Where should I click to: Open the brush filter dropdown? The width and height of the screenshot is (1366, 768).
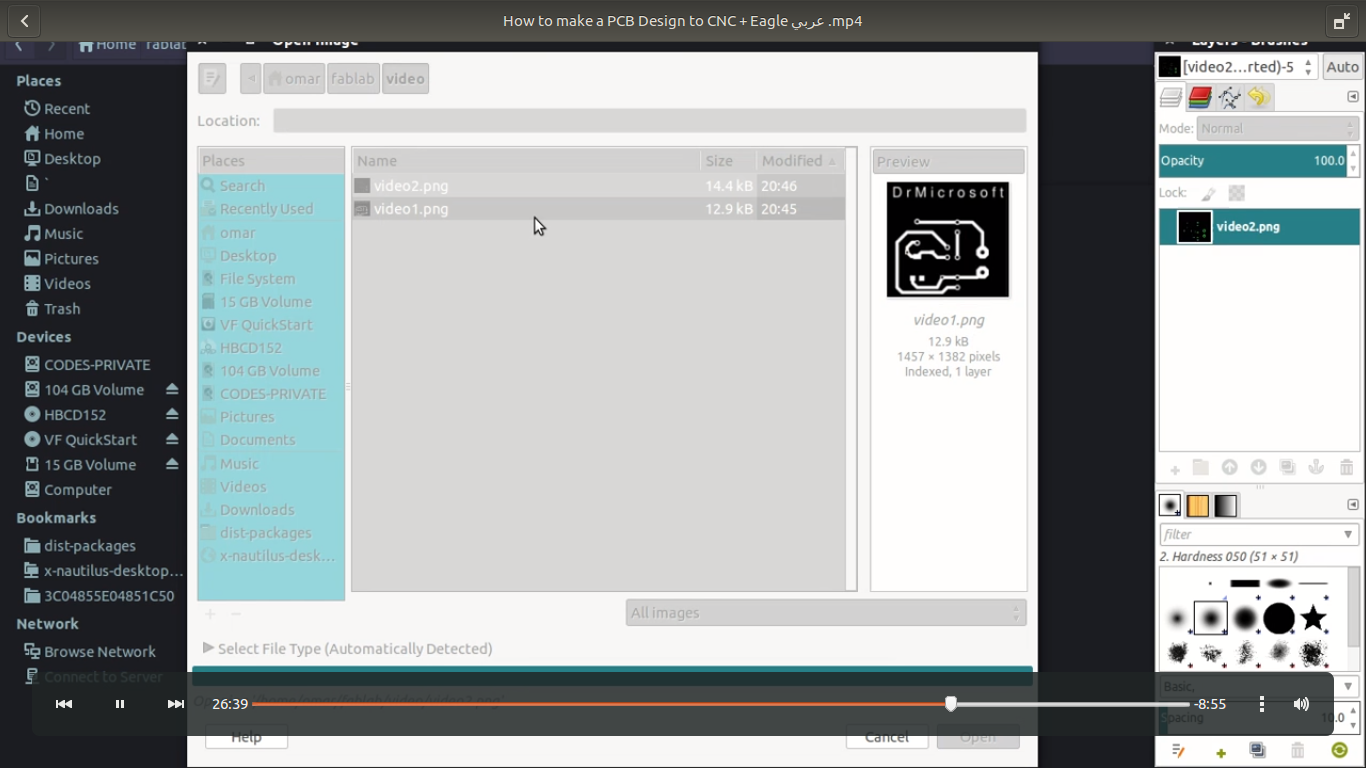(x=1349, y=534)
